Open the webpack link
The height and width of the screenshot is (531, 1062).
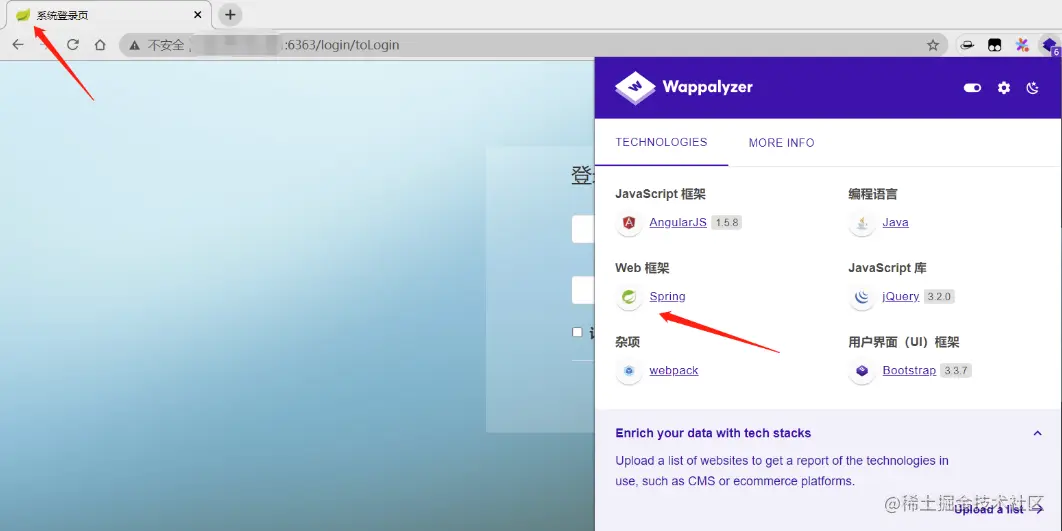click(x=673, y=370)
